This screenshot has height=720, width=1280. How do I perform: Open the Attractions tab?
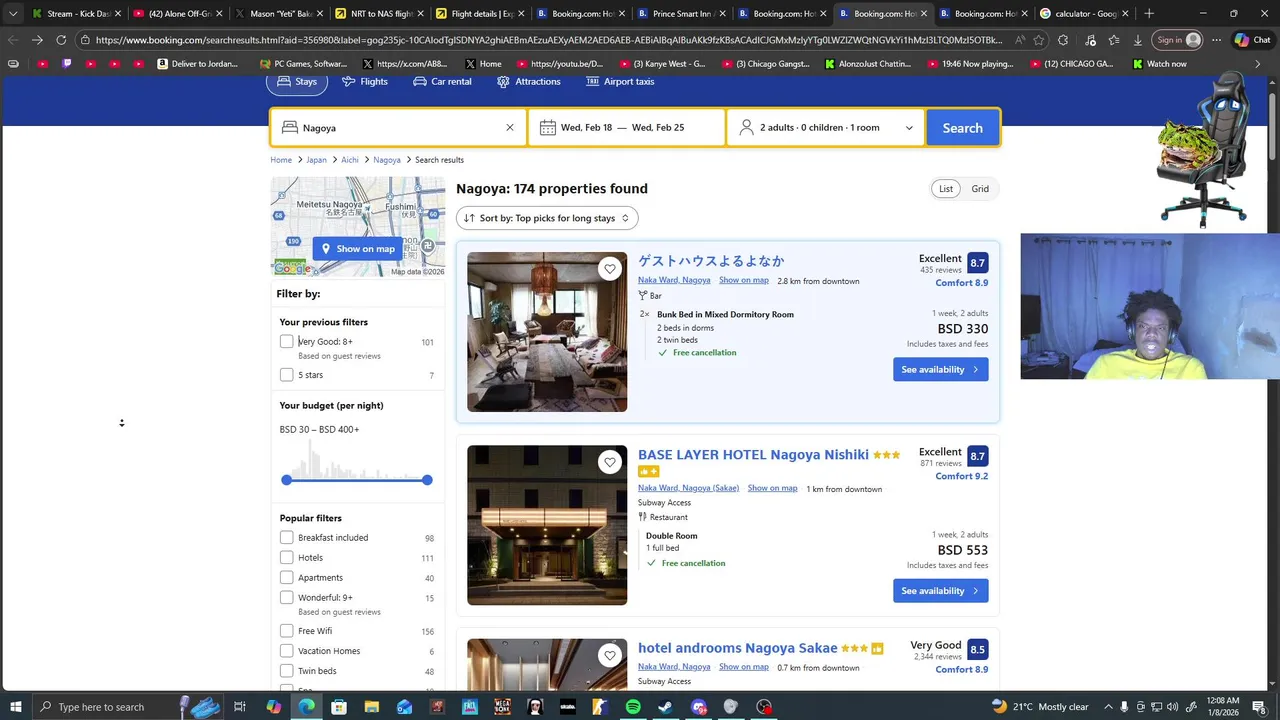(x=529, y=82)
